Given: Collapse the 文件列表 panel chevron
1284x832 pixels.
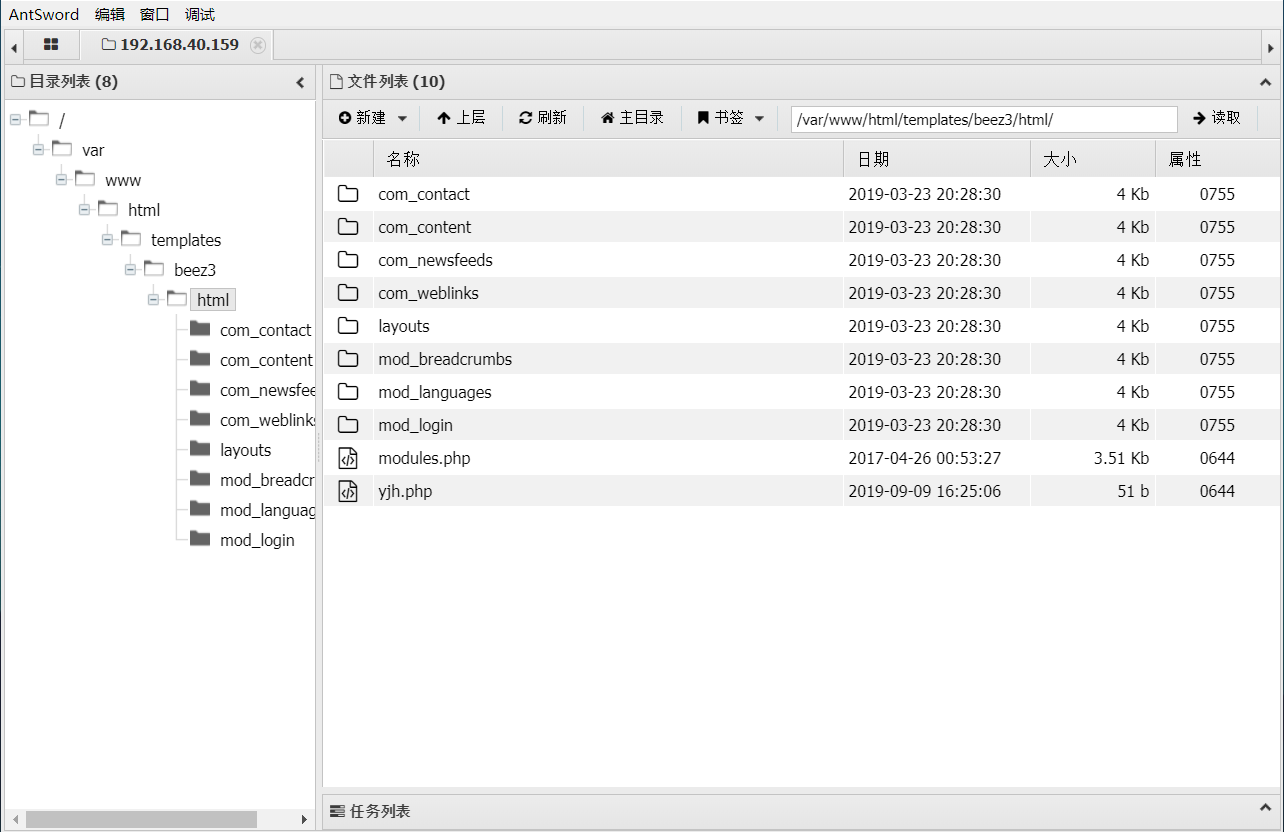Looking at the screenshot, I should click(1265, 83).
